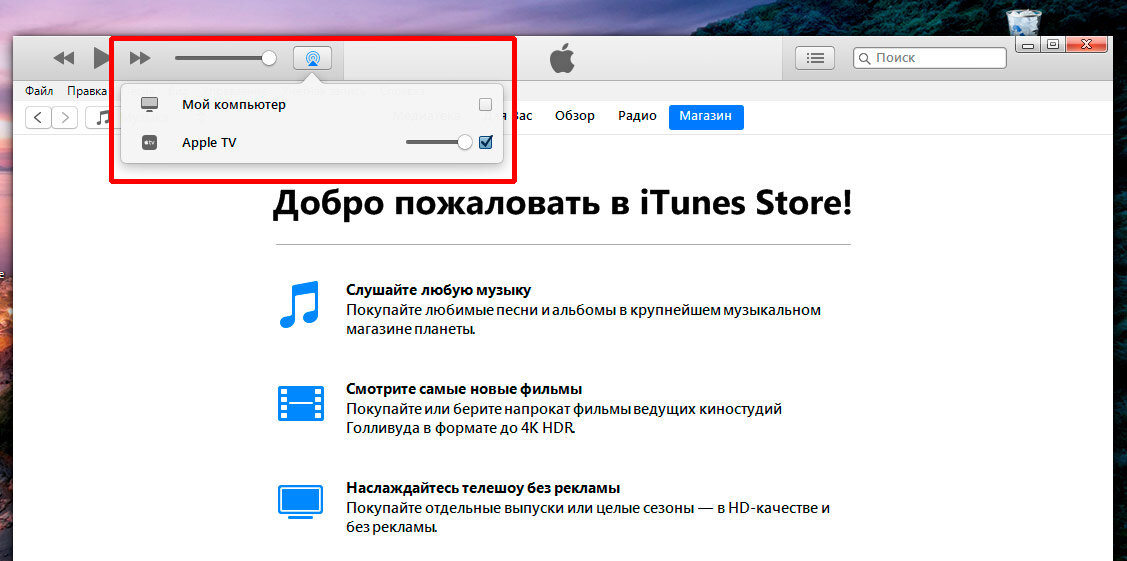The image size is (1127, 561).
Task: Uncheck the Apple TV output checkbox
Action: click(x=486, y=142)
